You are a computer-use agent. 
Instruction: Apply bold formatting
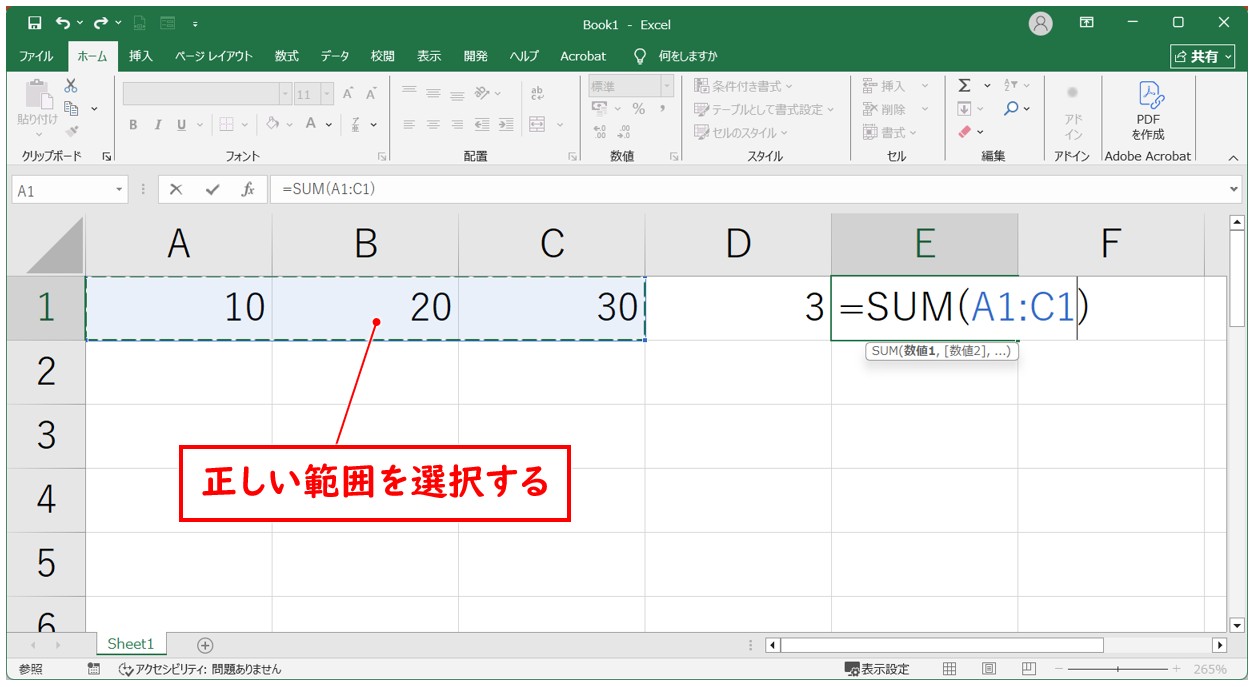(133, 125)
